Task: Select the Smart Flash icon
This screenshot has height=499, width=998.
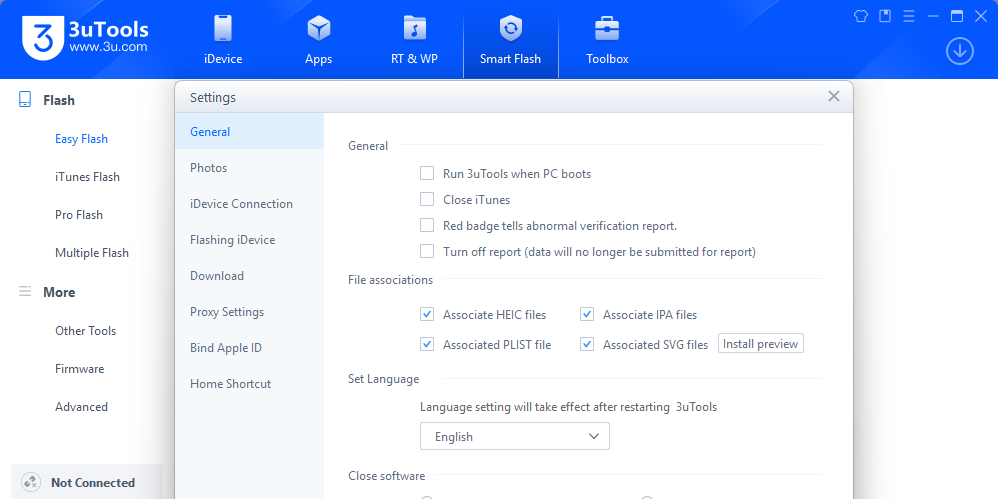Action: (x=510, y=28)
